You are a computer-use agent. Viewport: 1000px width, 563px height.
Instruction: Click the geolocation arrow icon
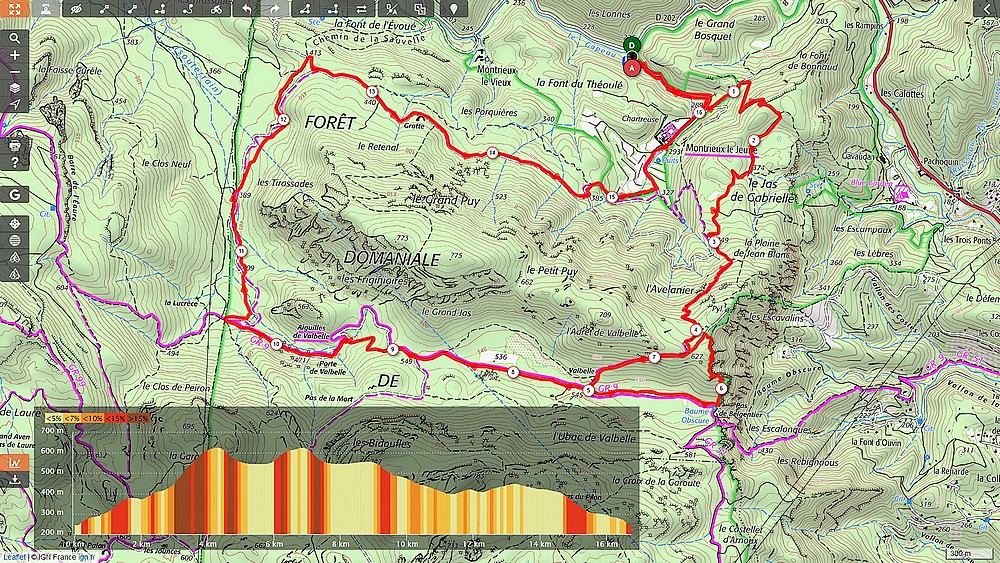[x=15, y=105]
